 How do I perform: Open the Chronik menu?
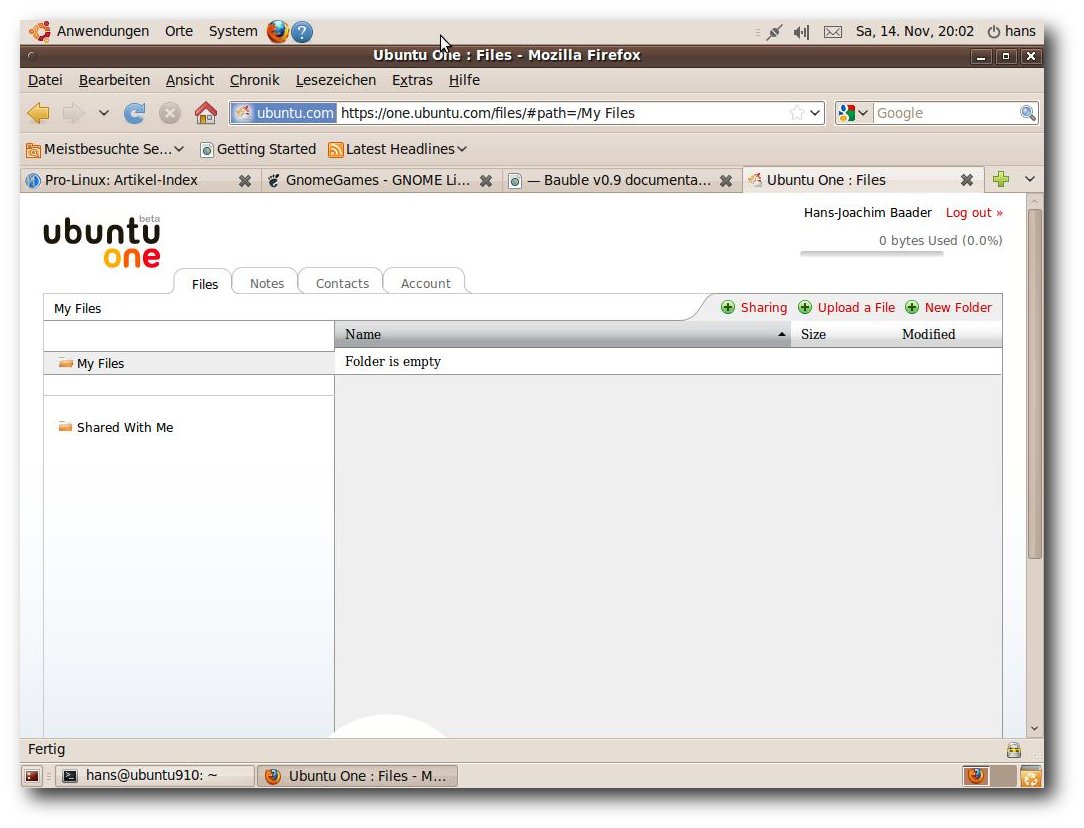[254, 80]
